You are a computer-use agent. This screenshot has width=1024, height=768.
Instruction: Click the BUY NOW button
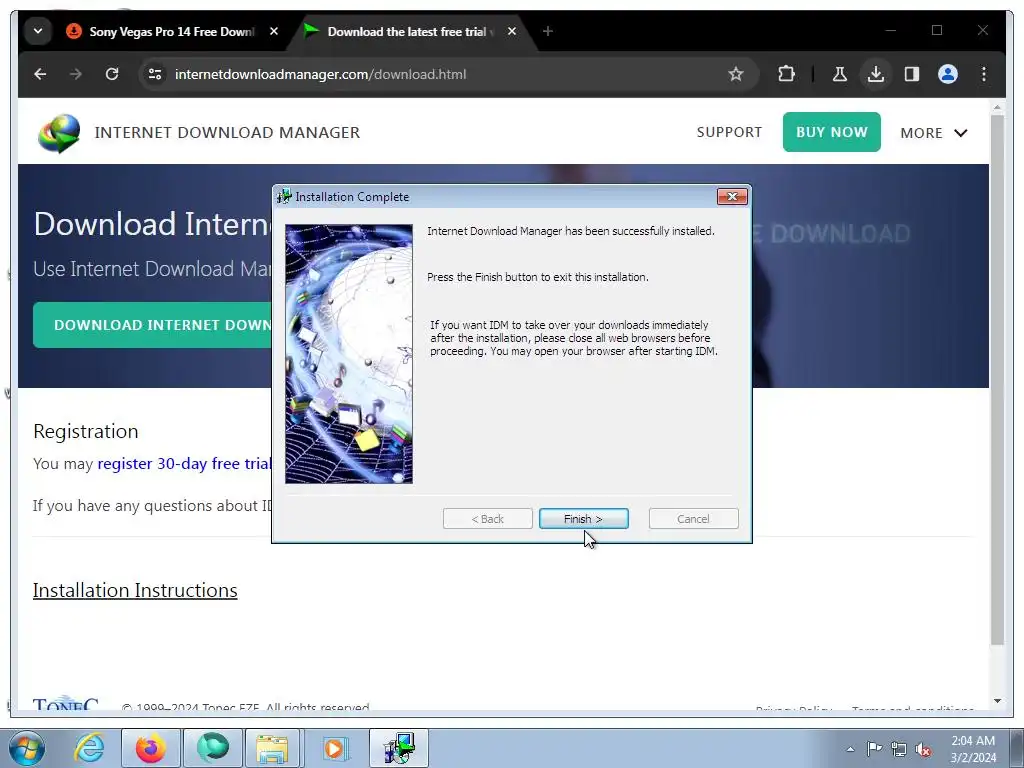pos(831,132)
